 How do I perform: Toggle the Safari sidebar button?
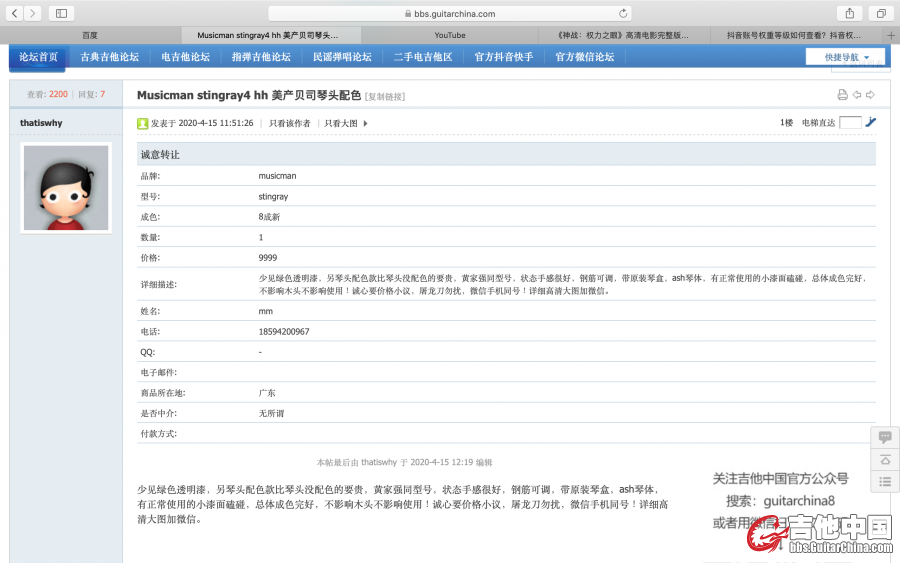point(61,13)
